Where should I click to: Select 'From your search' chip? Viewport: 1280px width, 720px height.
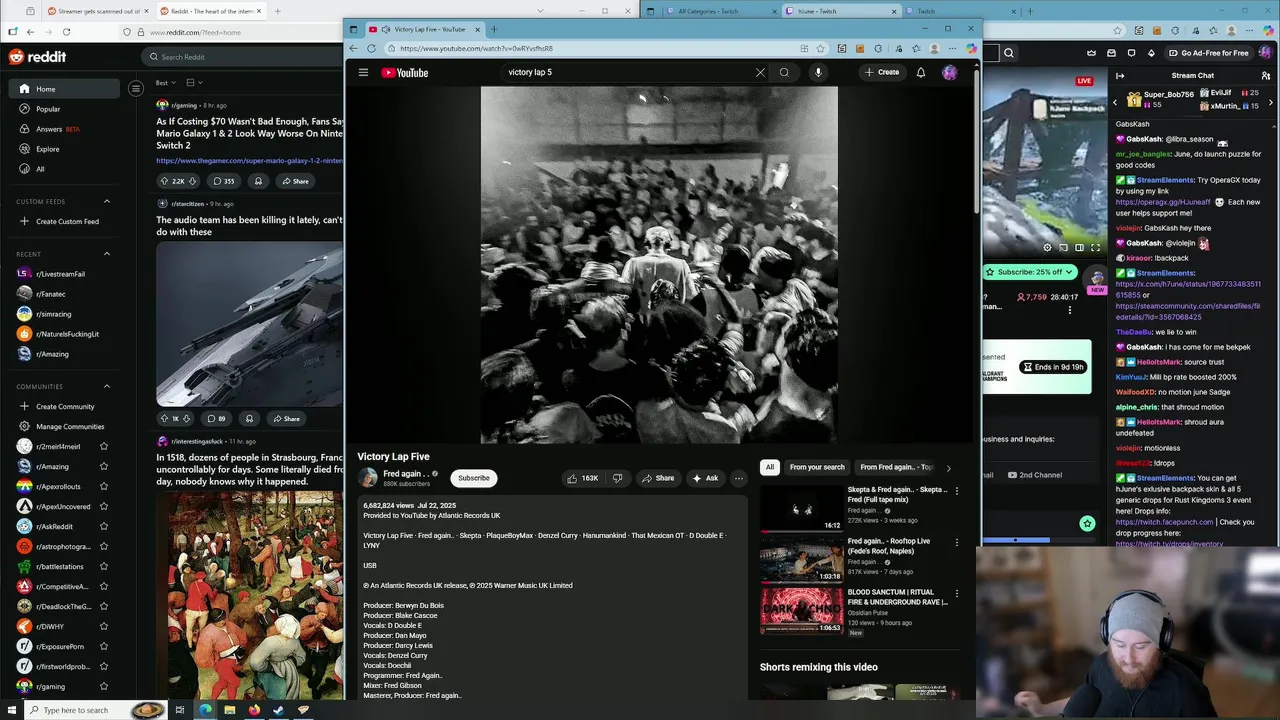point(817,467)
